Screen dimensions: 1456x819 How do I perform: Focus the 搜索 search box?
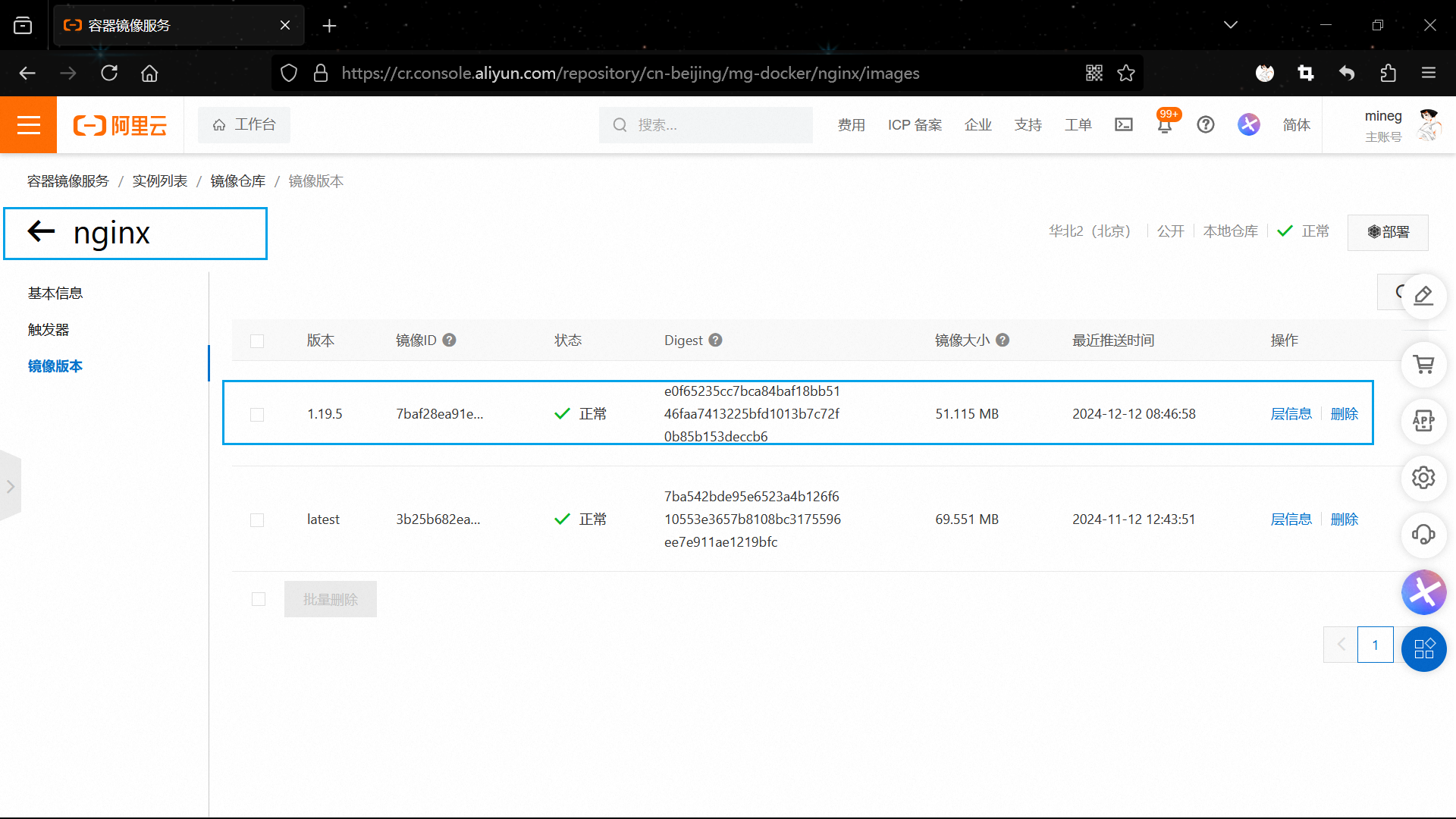pyautogui.click(x=706, y=125)
